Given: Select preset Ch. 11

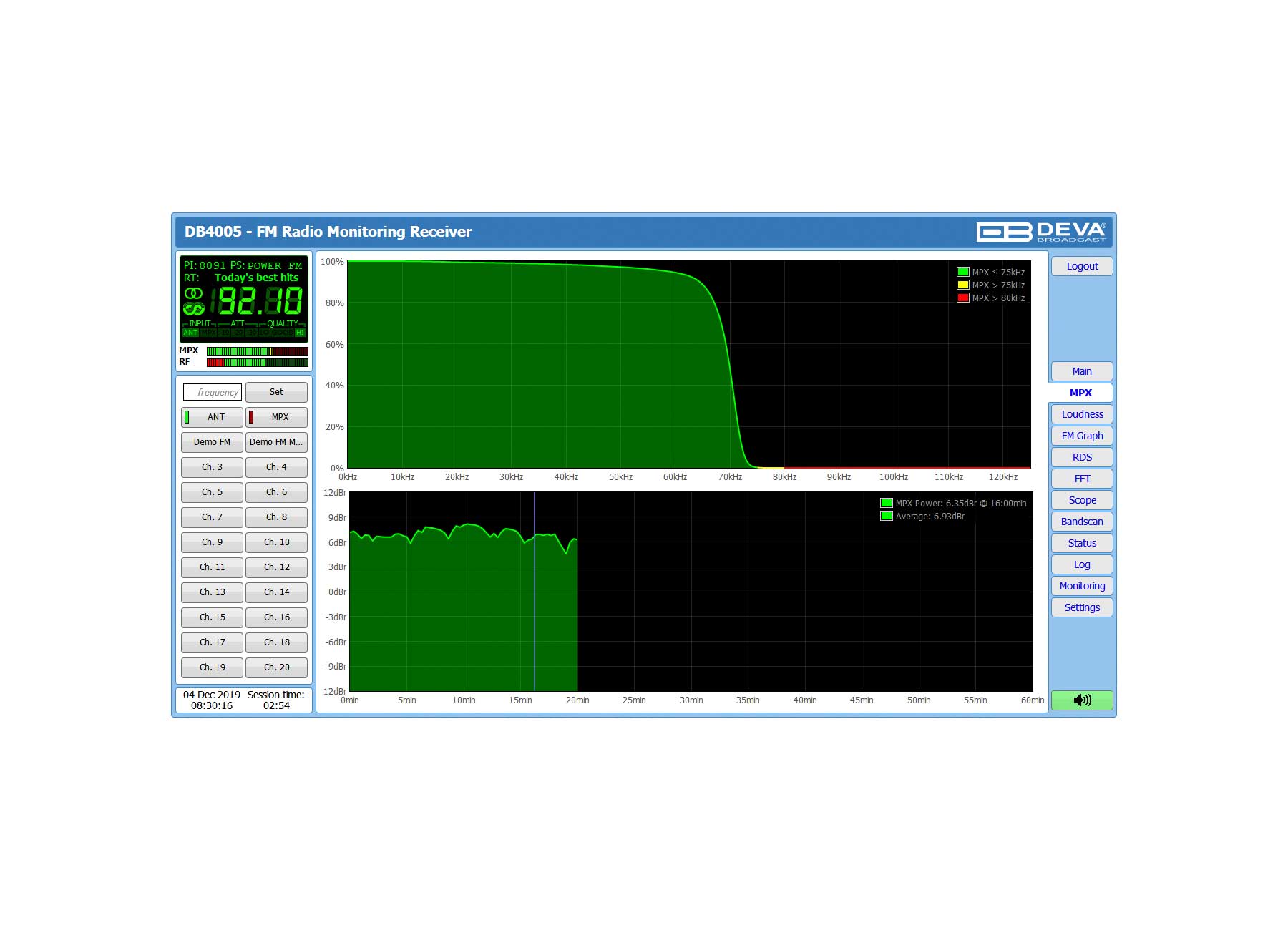Looking at the screenshot, I should tap(212, 567).
